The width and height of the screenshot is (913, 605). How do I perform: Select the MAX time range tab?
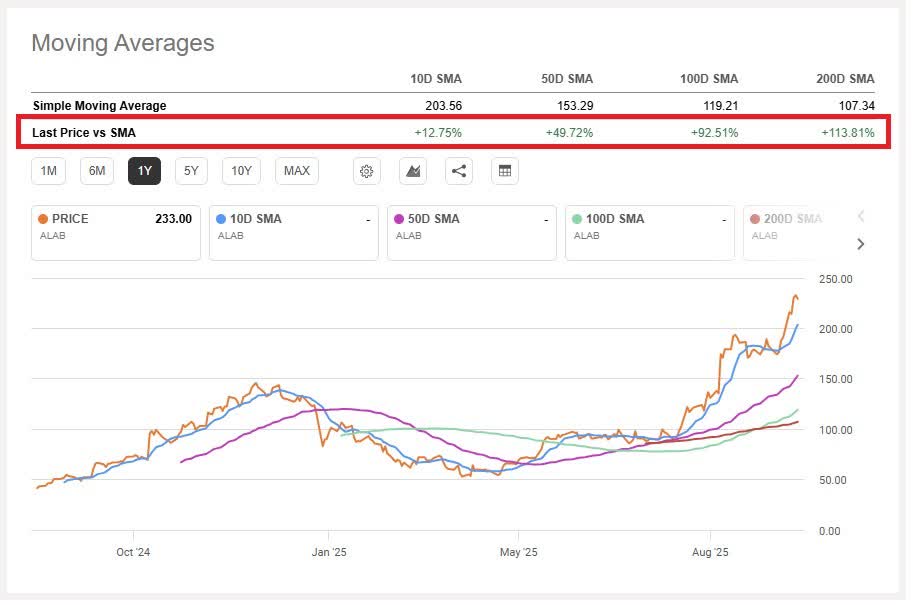(296, 171)
